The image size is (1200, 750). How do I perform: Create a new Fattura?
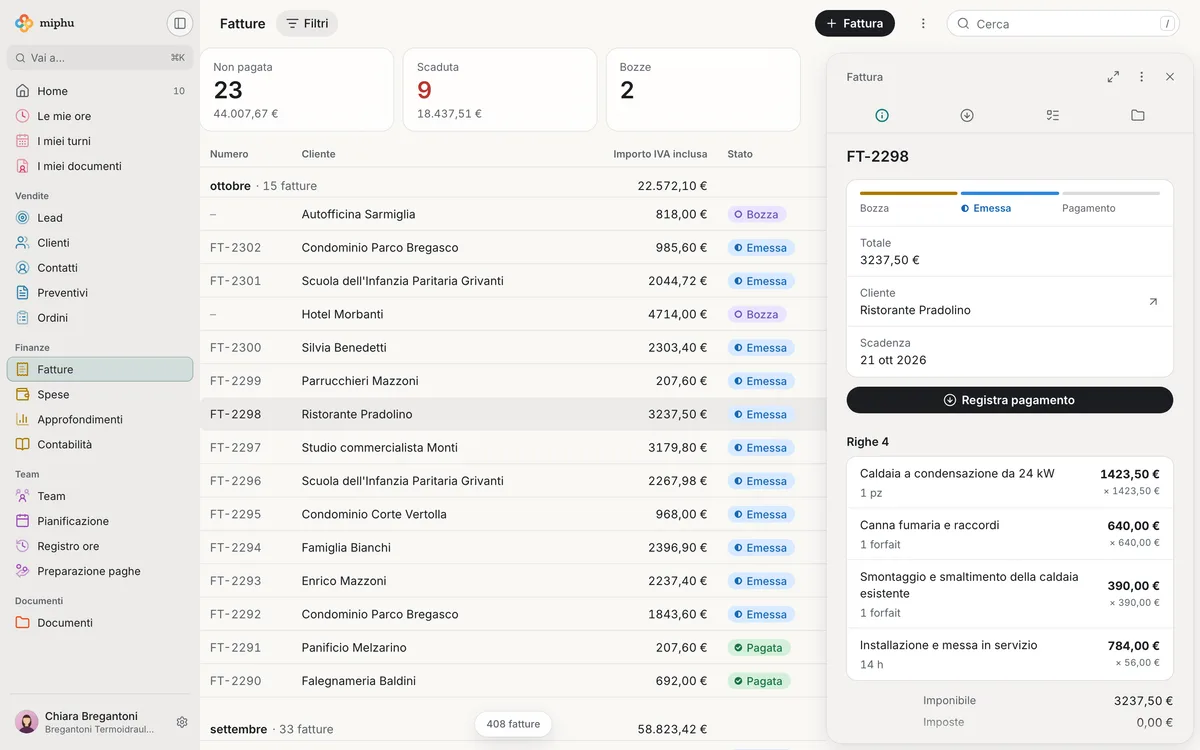tap(855, 23)
